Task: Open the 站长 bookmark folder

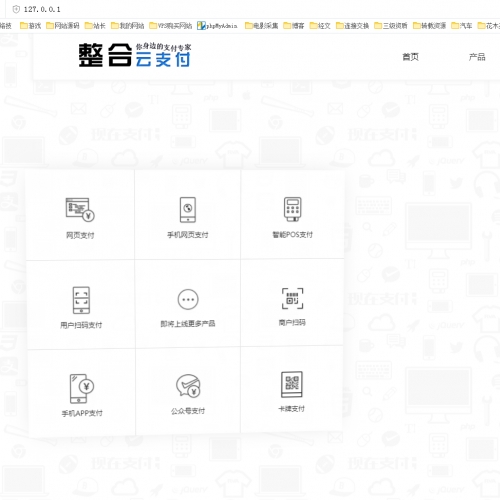Action: pyautogui.click(x=95, y=26)
